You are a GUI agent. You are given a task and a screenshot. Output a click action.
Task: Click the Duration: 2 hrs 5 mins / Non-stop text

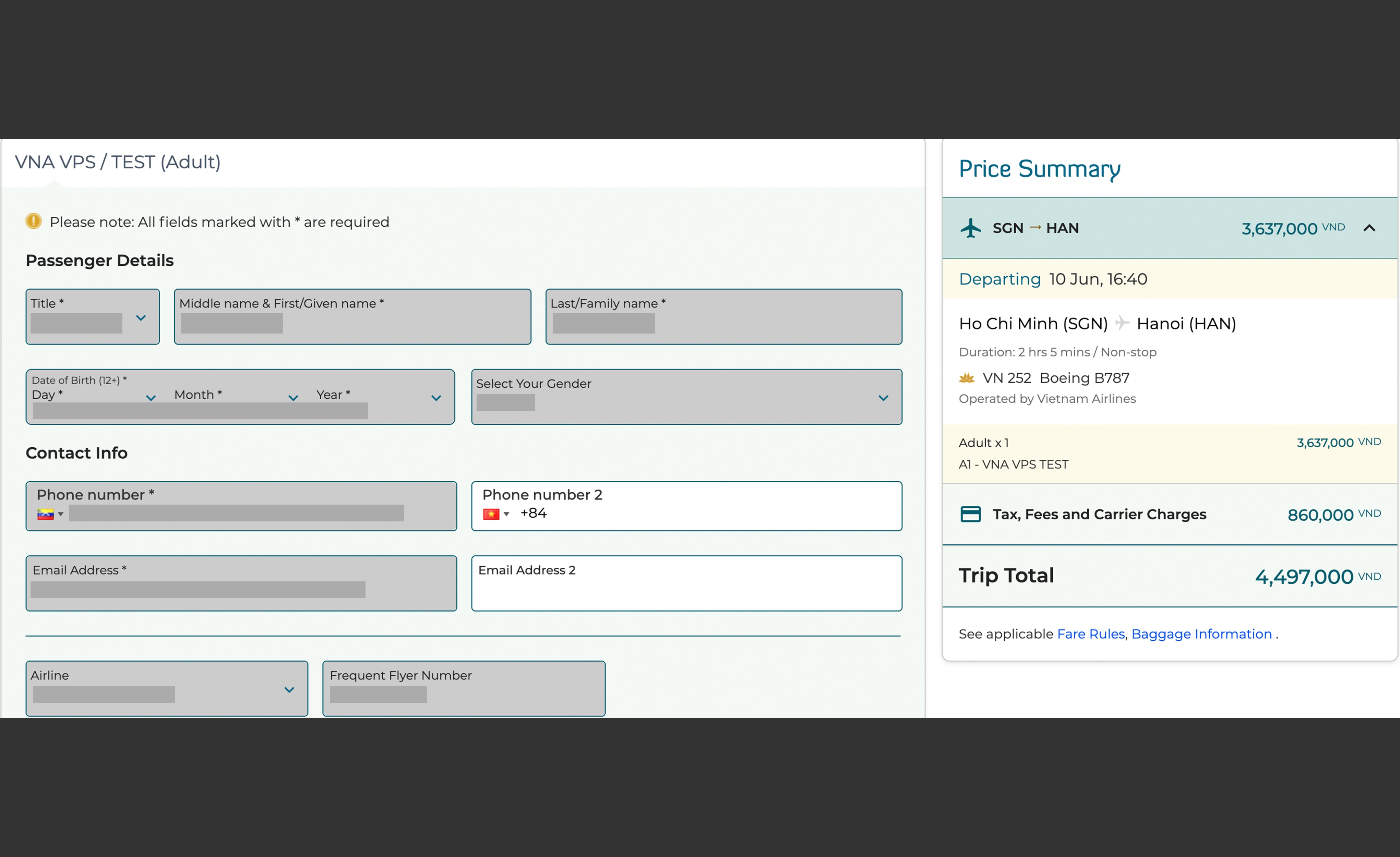click(x=1057, y=352)
